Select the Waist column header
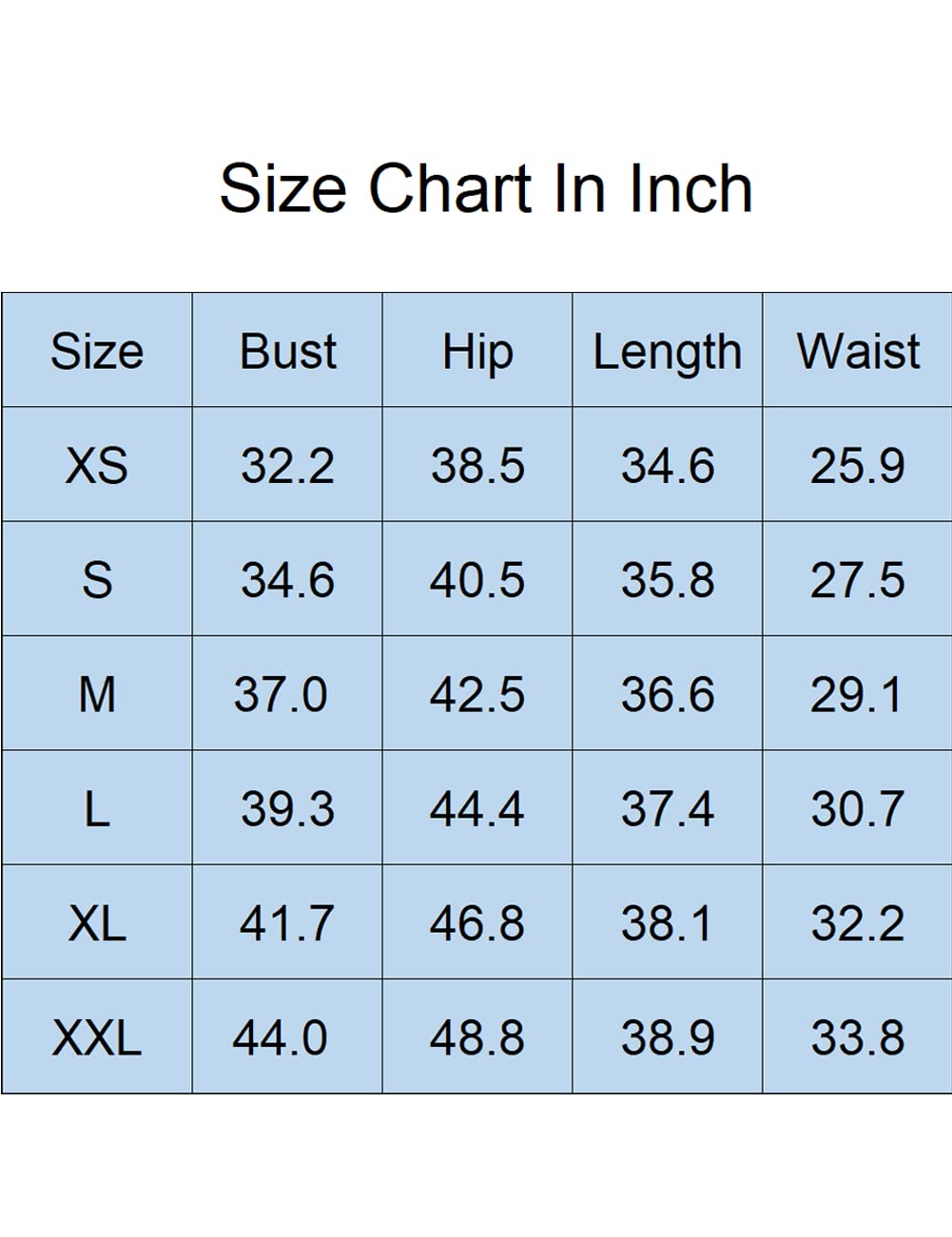 858,351
